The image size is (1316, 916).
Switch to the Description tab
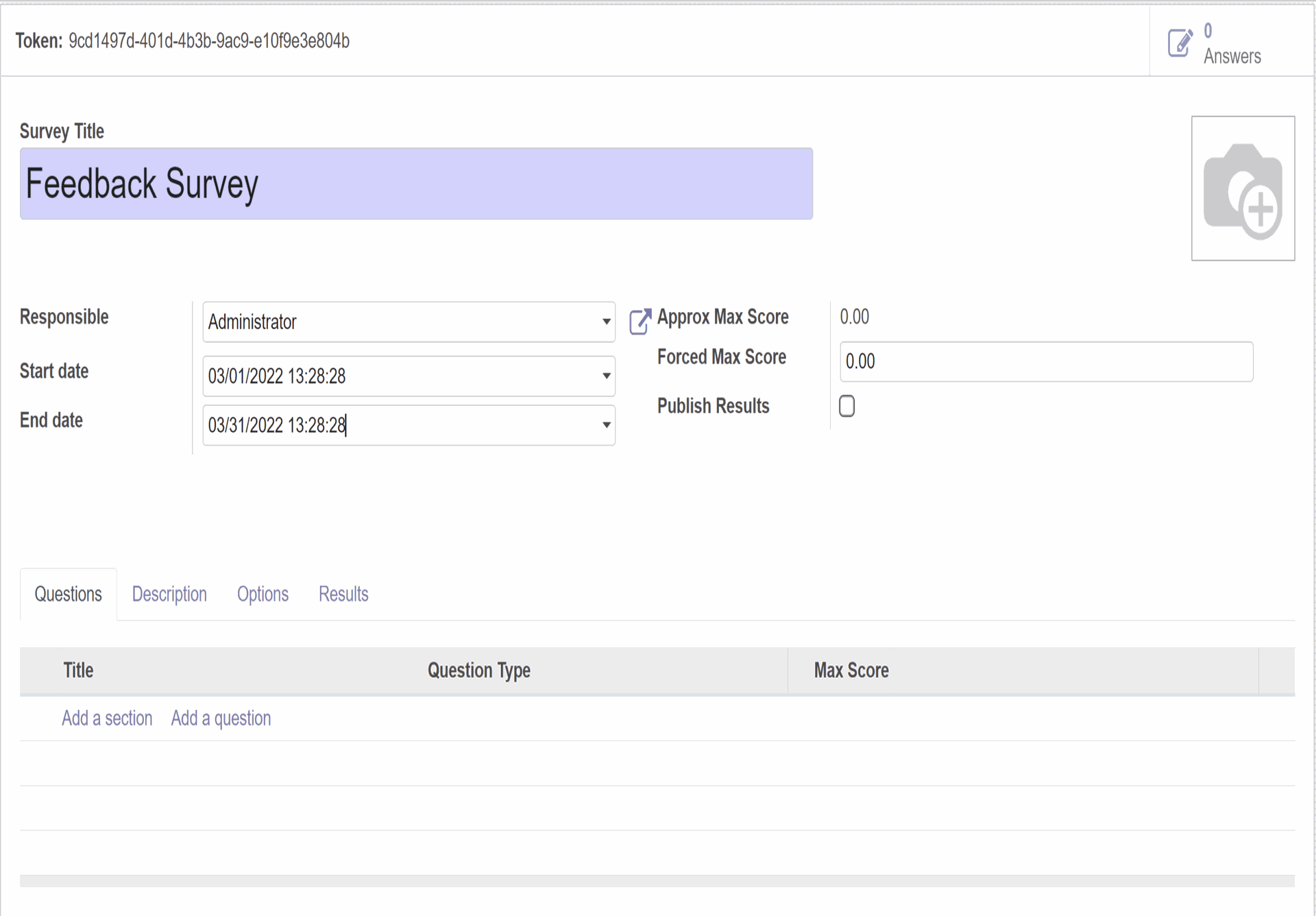(x=169, y=594)
